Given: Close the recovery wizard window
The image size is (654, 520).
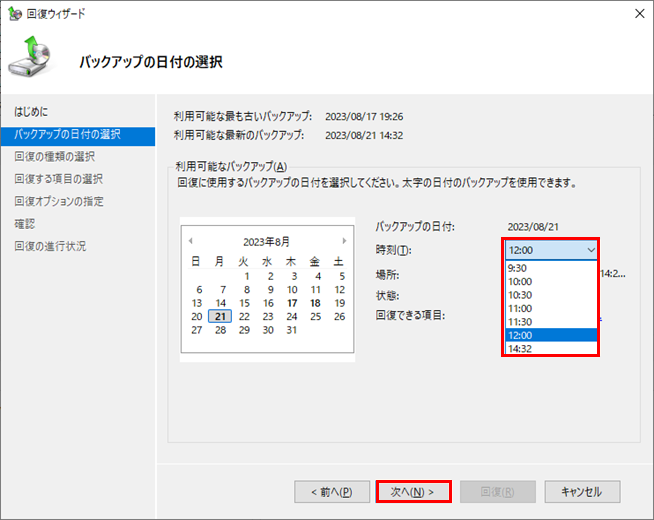Looking at the screenshot, I should tap(639, 14).
